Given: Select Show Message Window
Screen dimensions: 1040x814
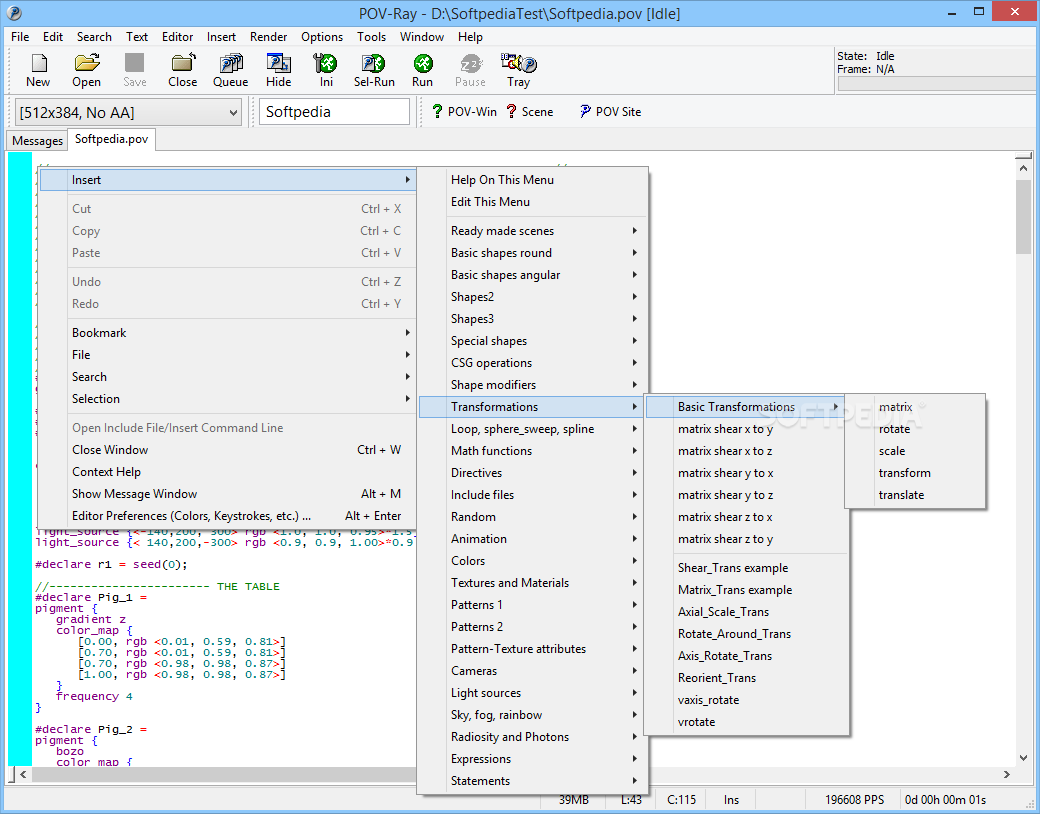Looking at the screenshot, I should pyautogui.click(x=228, y=494).
